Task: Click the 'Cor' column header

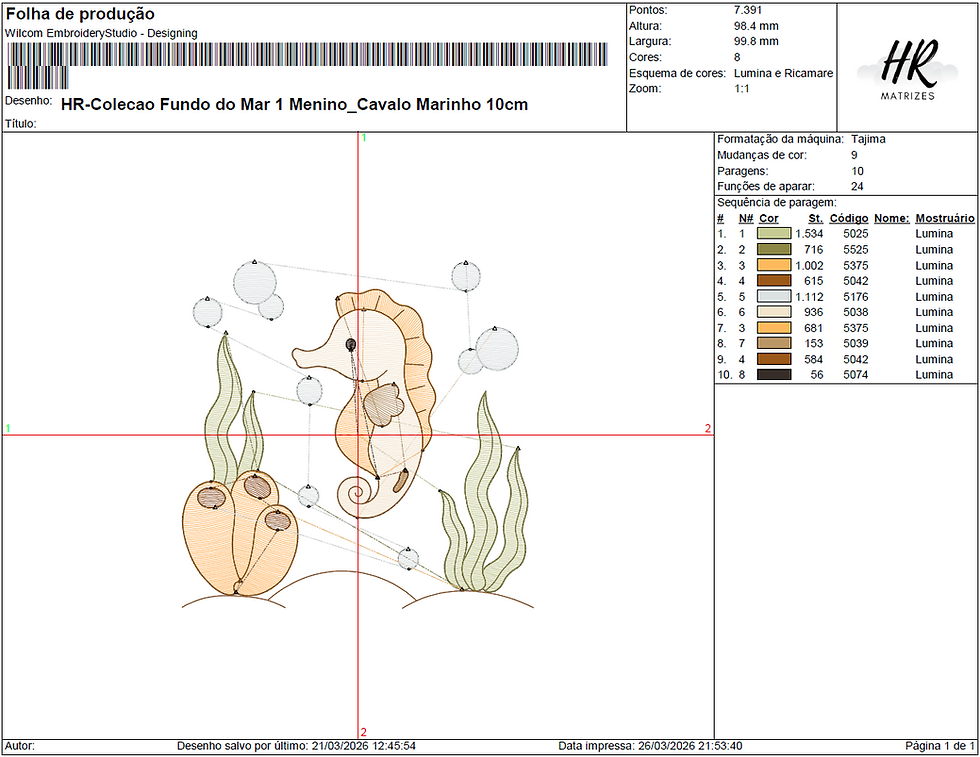Action: point(769,218)
